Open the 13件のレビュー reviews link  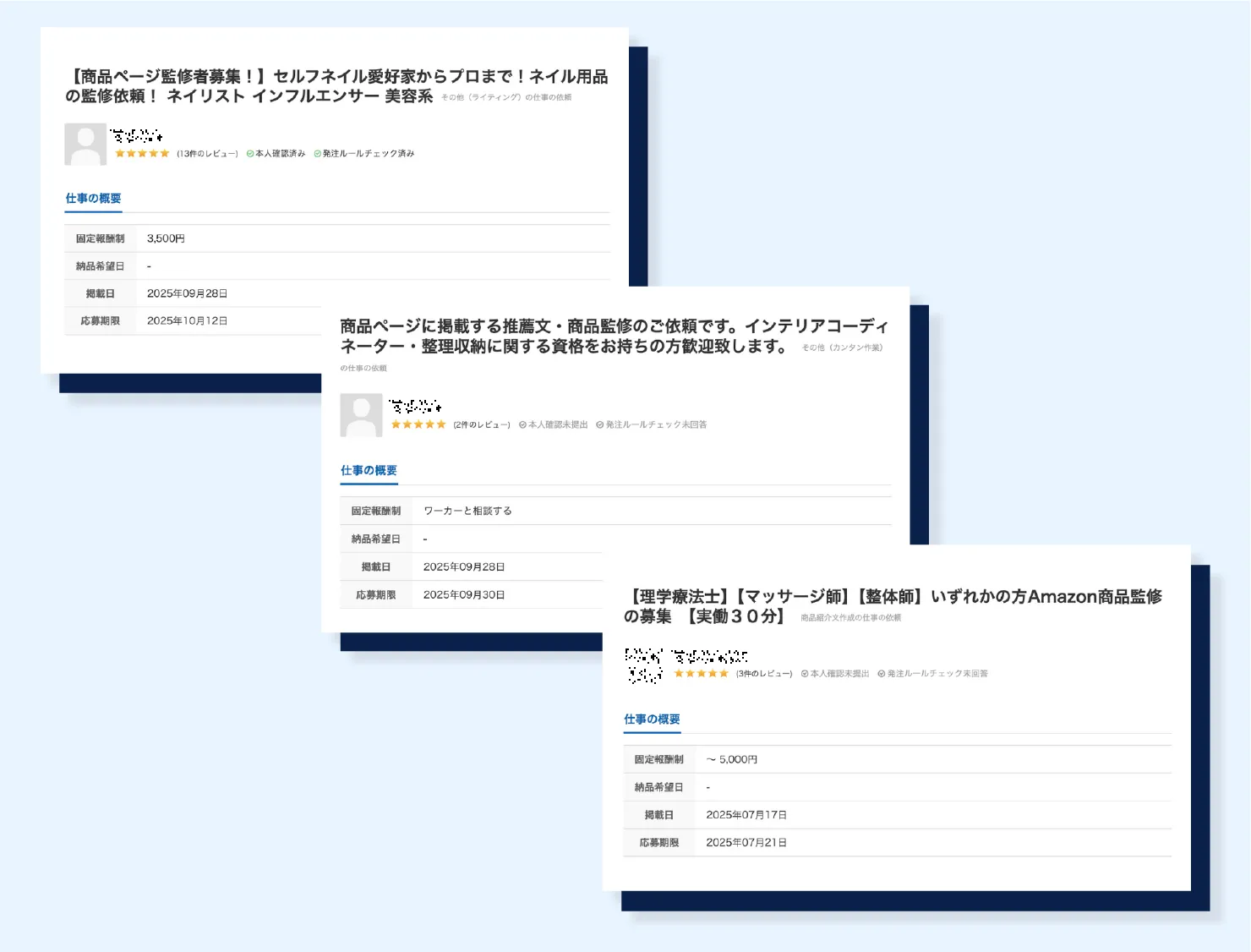[207, 154]
